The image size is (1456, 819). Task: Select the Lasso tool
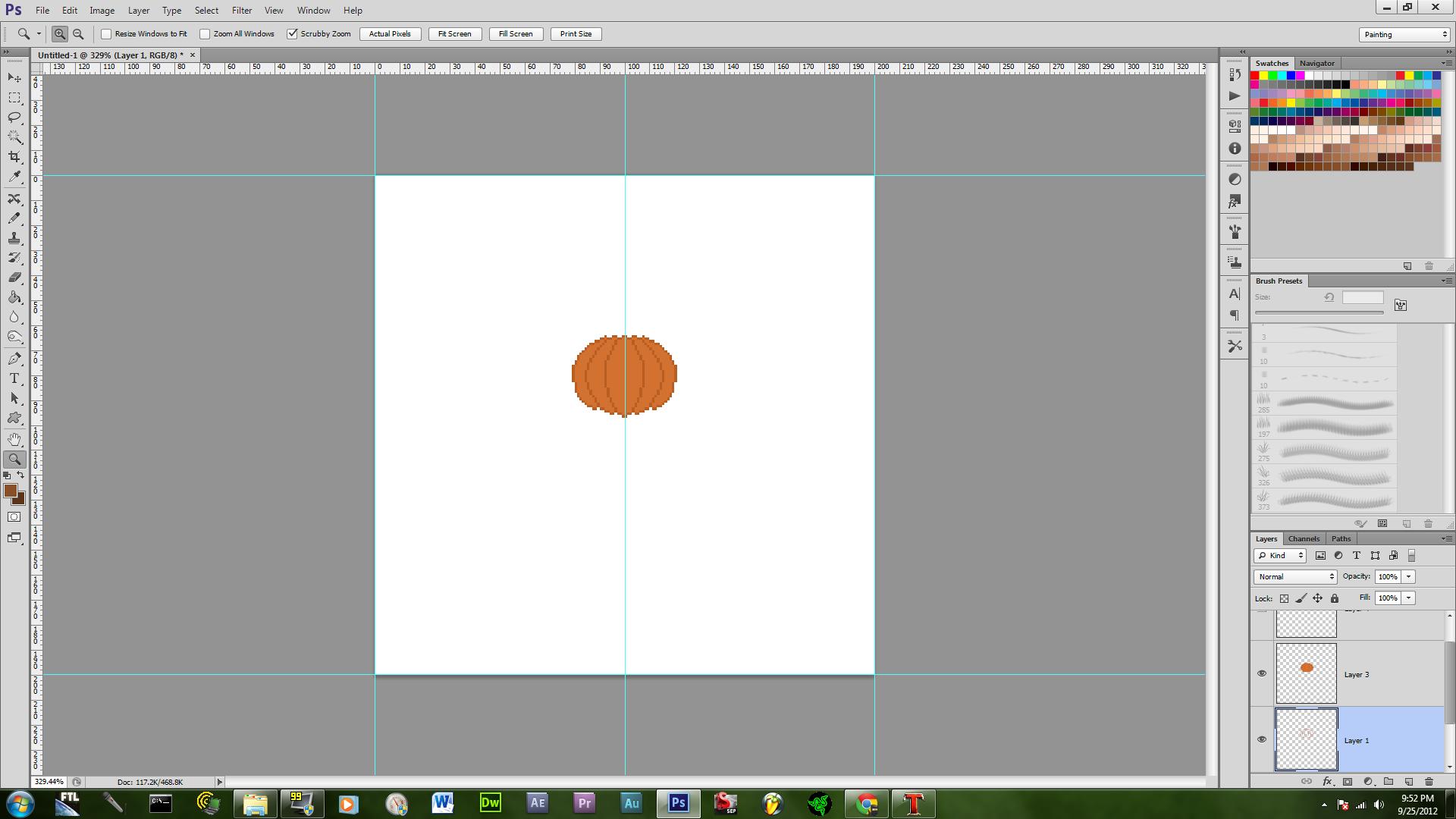click(x=14, y=117)
